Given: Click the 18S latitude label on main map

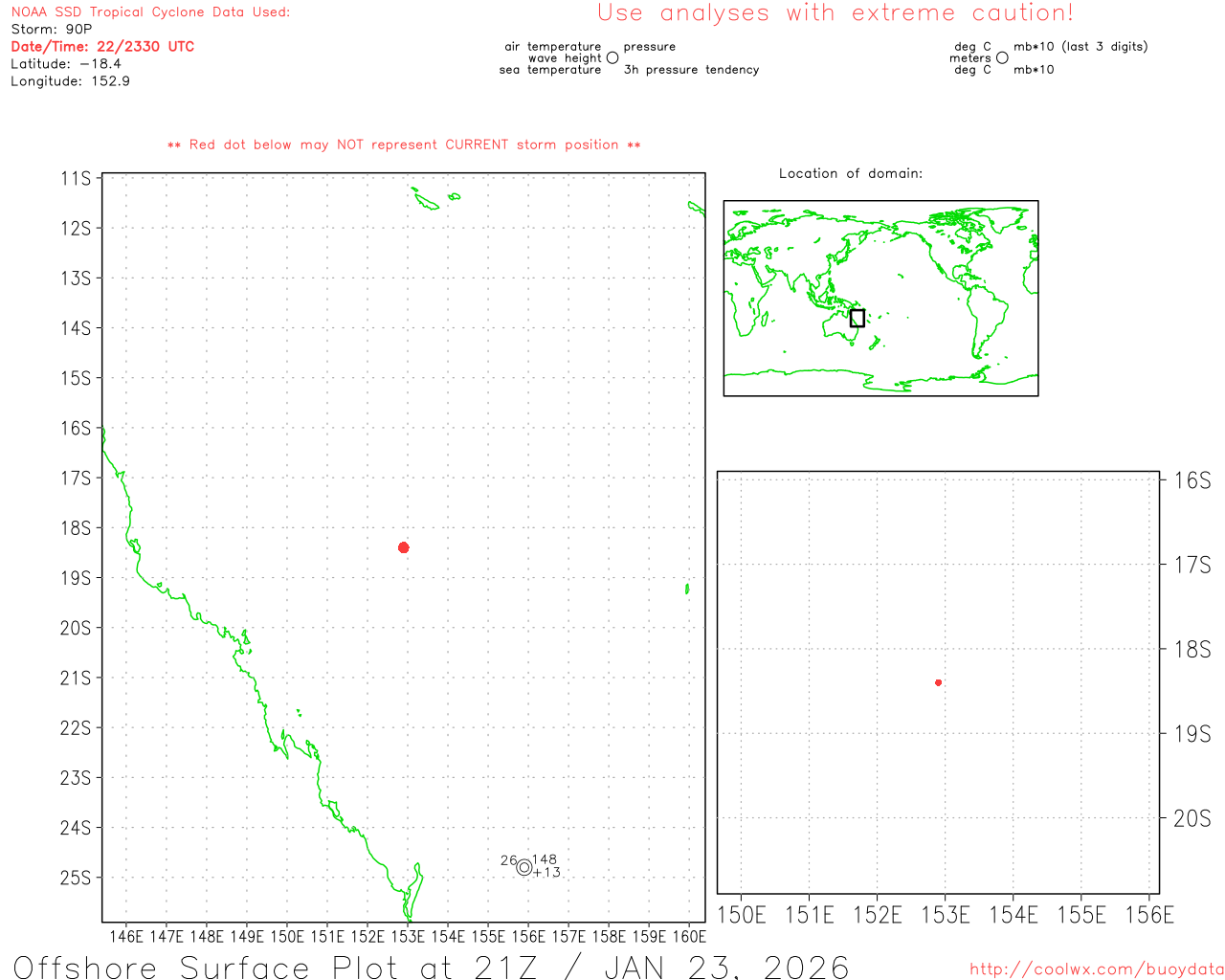Looking at the screenshot, I should [x=76, y=528].
